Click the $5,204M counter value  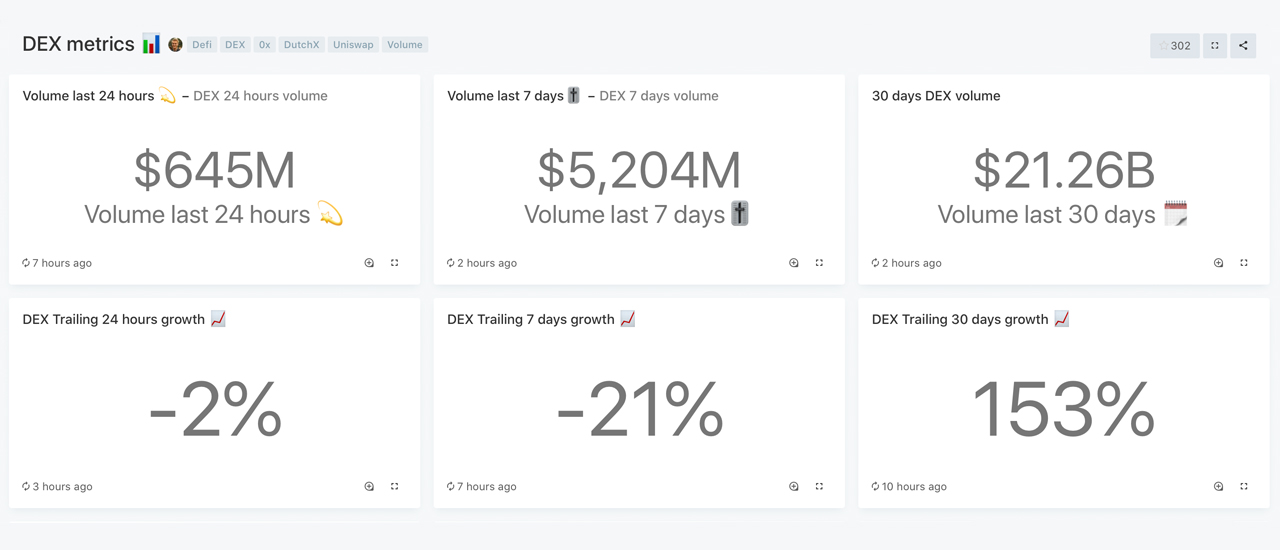point(639,170)
